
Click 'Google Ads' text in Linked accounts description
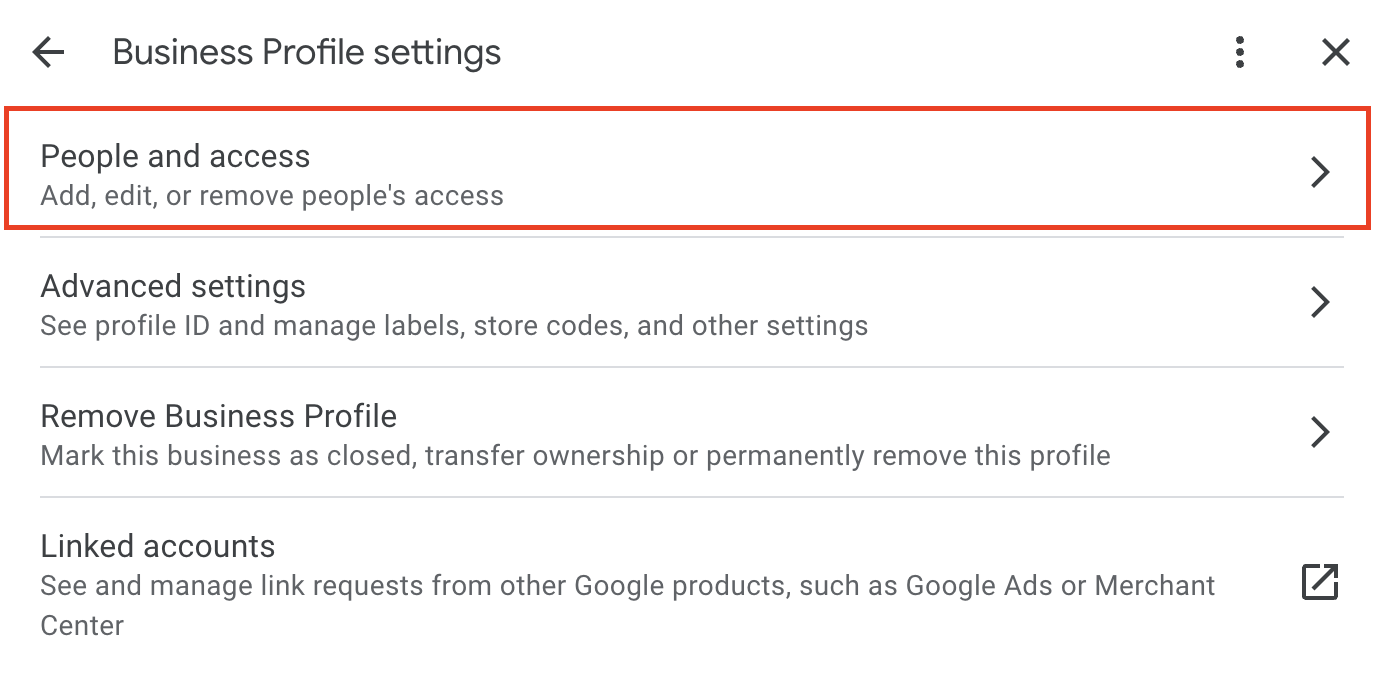point(980,585)
